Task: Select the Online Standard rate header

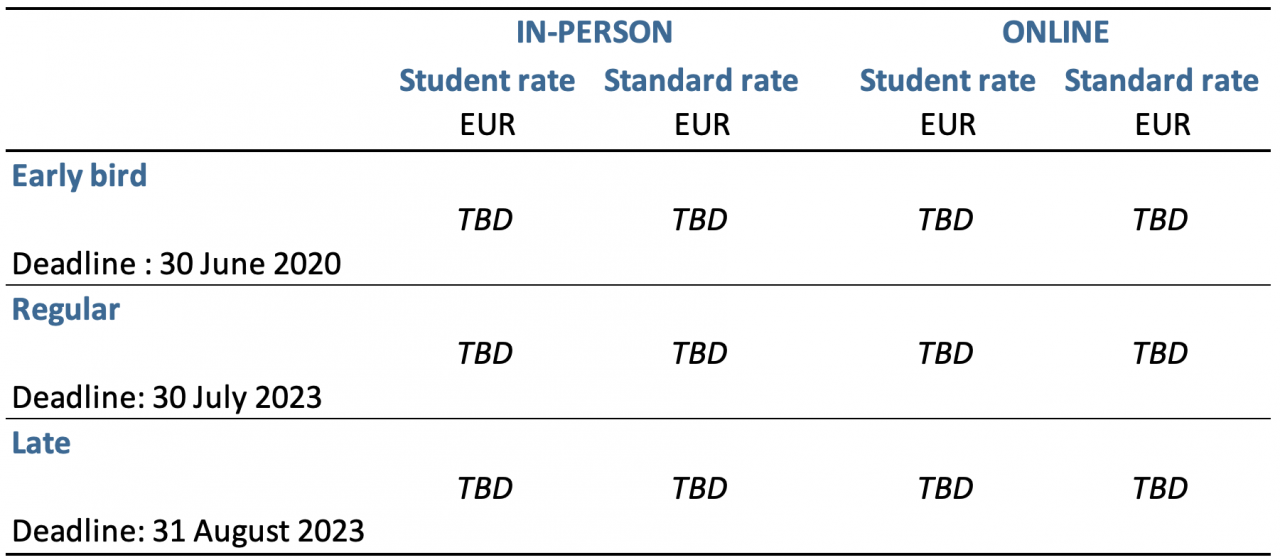Action: [x=1161, y=80]
